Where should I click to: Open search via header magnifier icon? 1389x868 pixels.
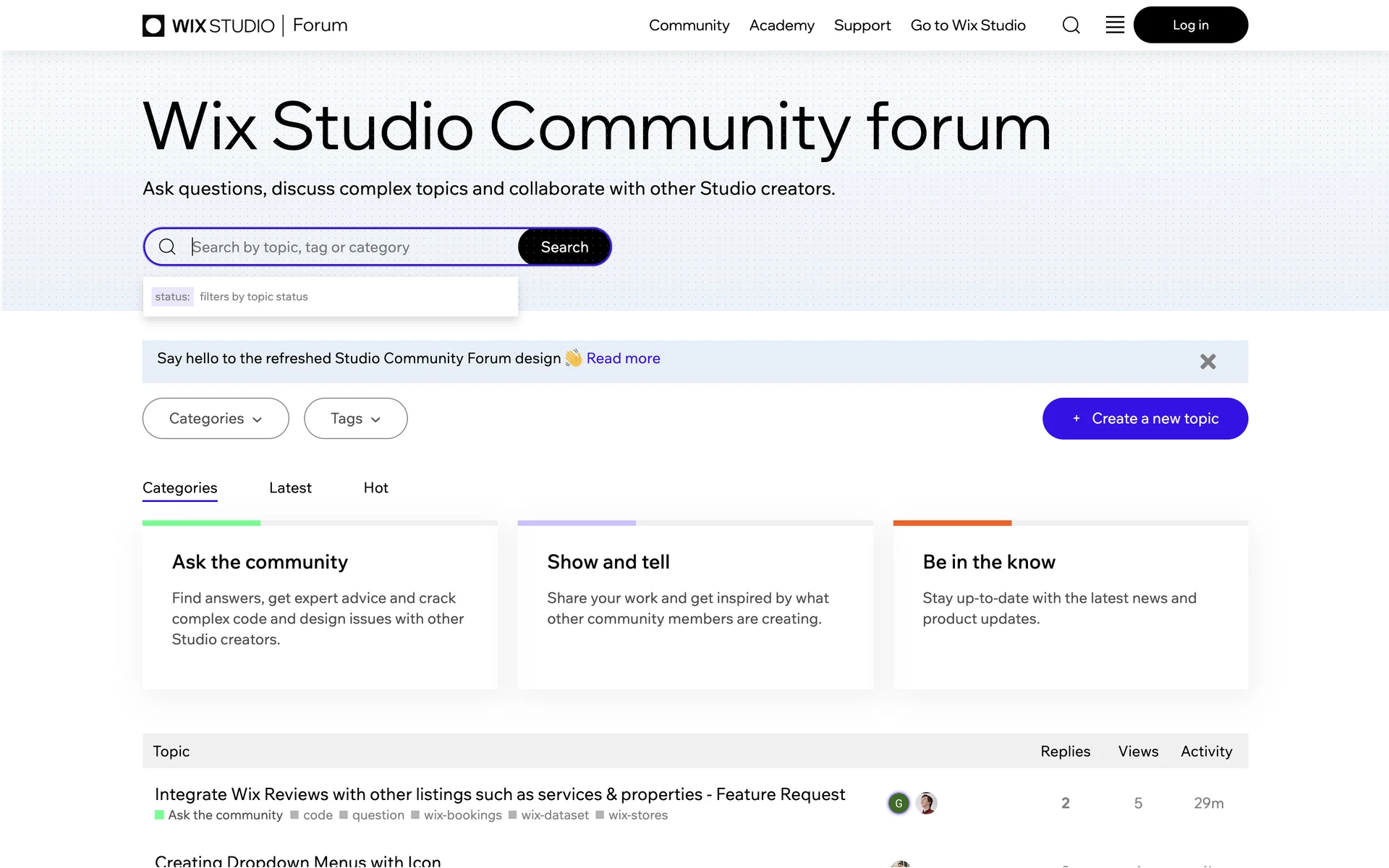1071,25
